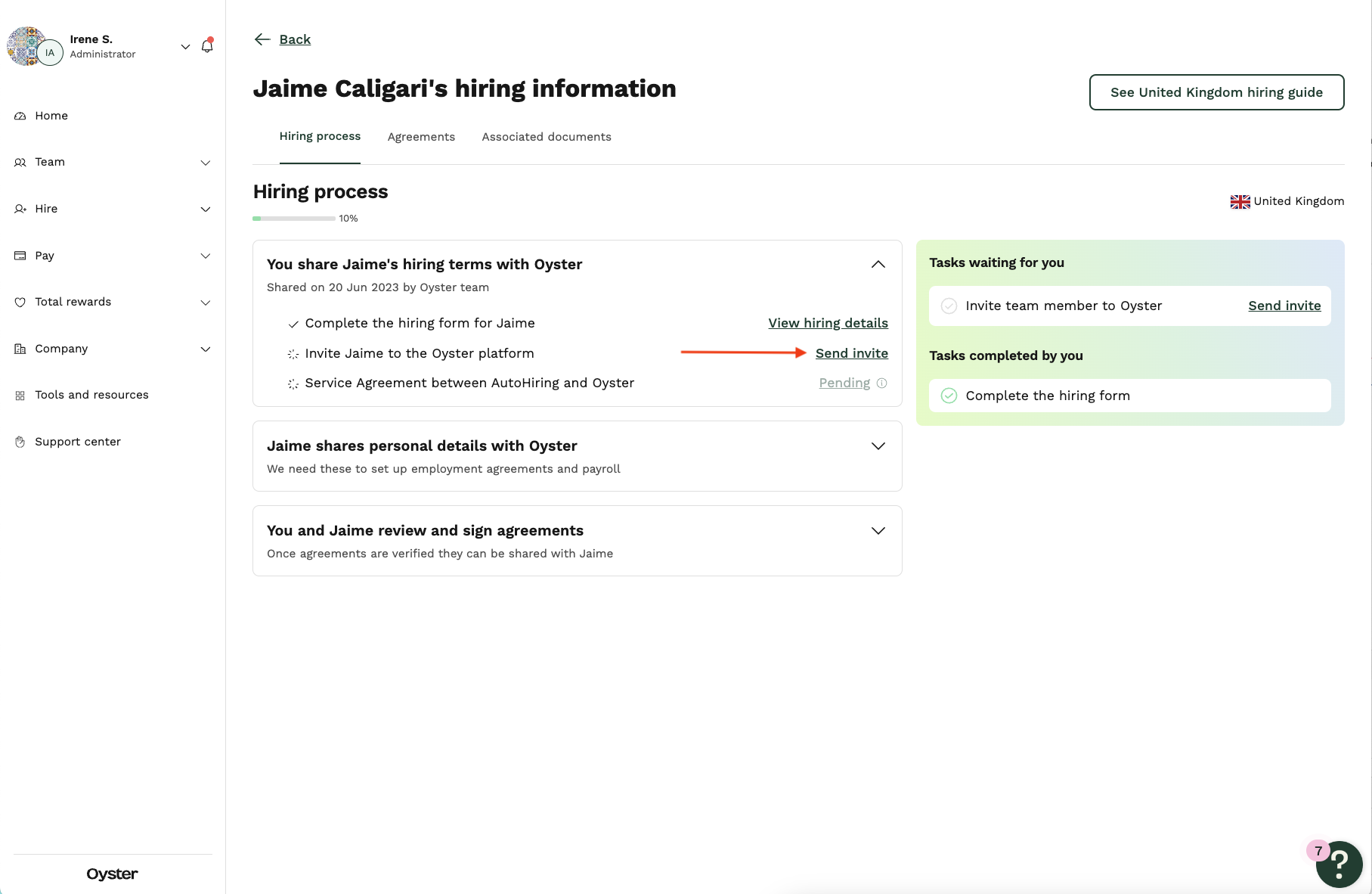The image size is (1372, 894).
Task: Click We need these to set up text
Action: [444, 469]
